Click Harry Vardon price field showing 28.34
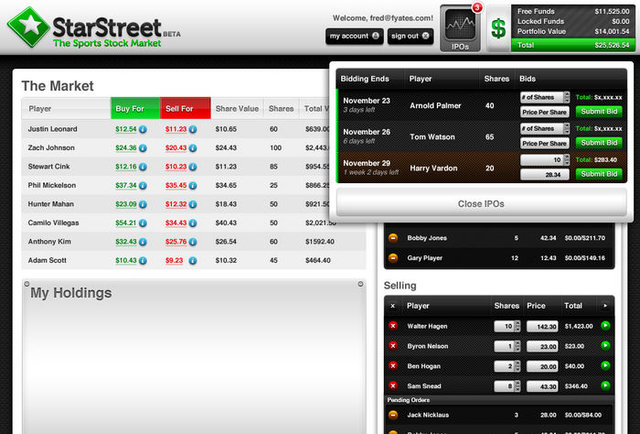Image resolution: width=640 pixels, height=434 pixels. click(544, 175)
